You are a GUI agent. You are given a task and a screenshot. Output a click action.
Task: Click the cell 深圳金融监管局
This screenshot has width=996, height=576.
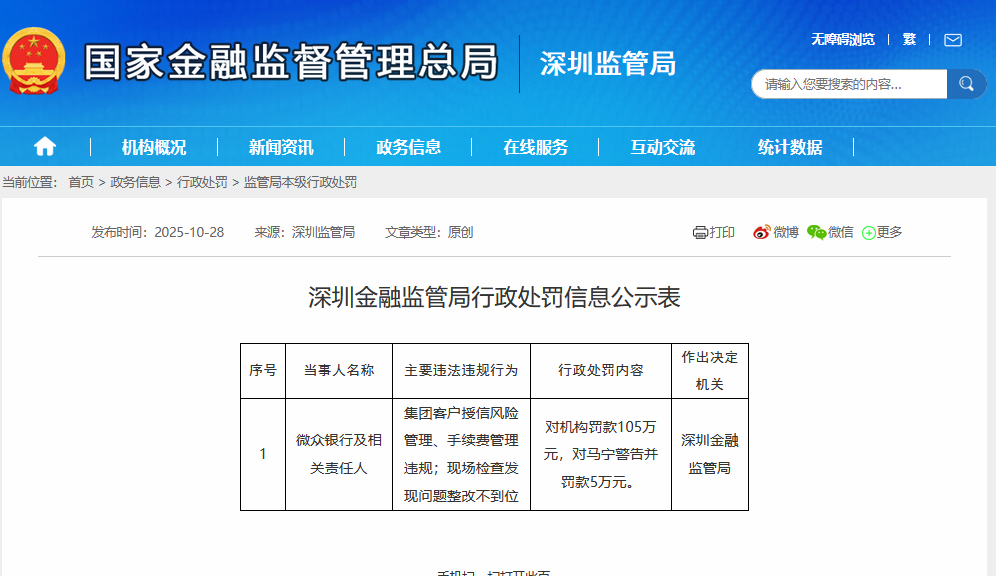(710, 454)
